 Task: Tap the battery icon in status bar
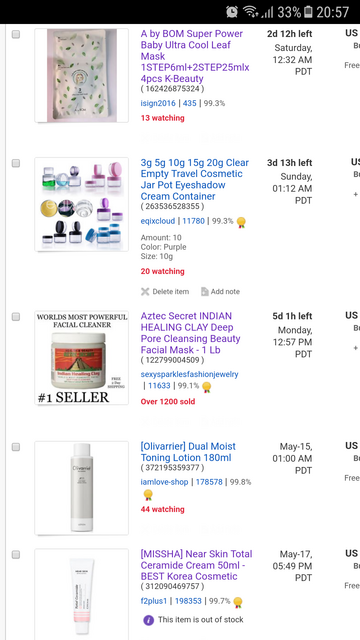pyautogui.click(x=309, y=12)
